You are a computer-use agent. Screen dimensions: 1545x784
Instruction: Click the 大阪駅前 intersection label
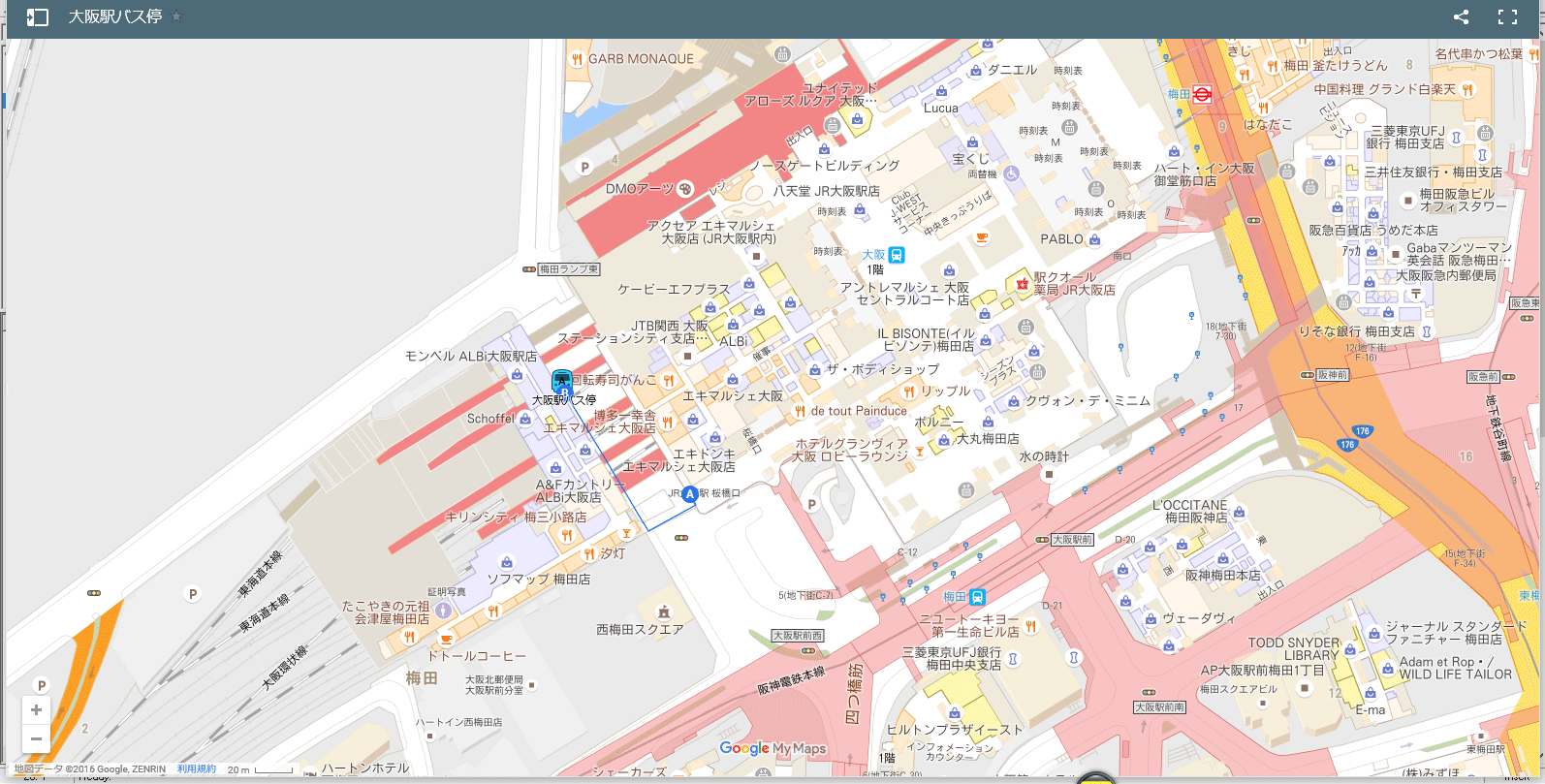(x=1073, y=540)
